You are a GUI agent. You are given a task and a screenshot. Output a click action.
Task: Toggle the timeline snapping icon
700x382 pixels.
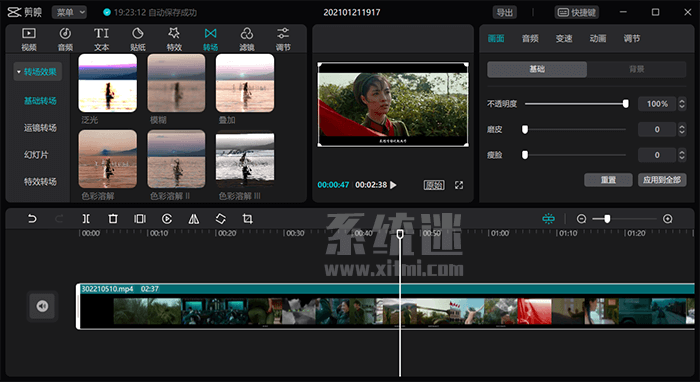(548, 219)
